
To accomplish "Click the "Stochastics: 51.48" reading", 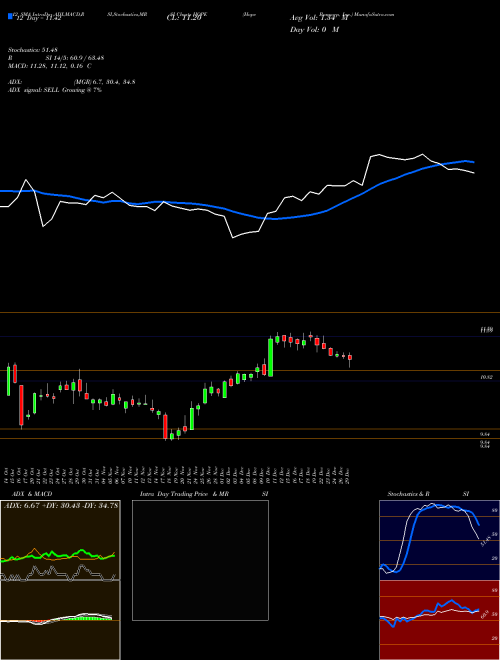I will (x=32, y=50).
